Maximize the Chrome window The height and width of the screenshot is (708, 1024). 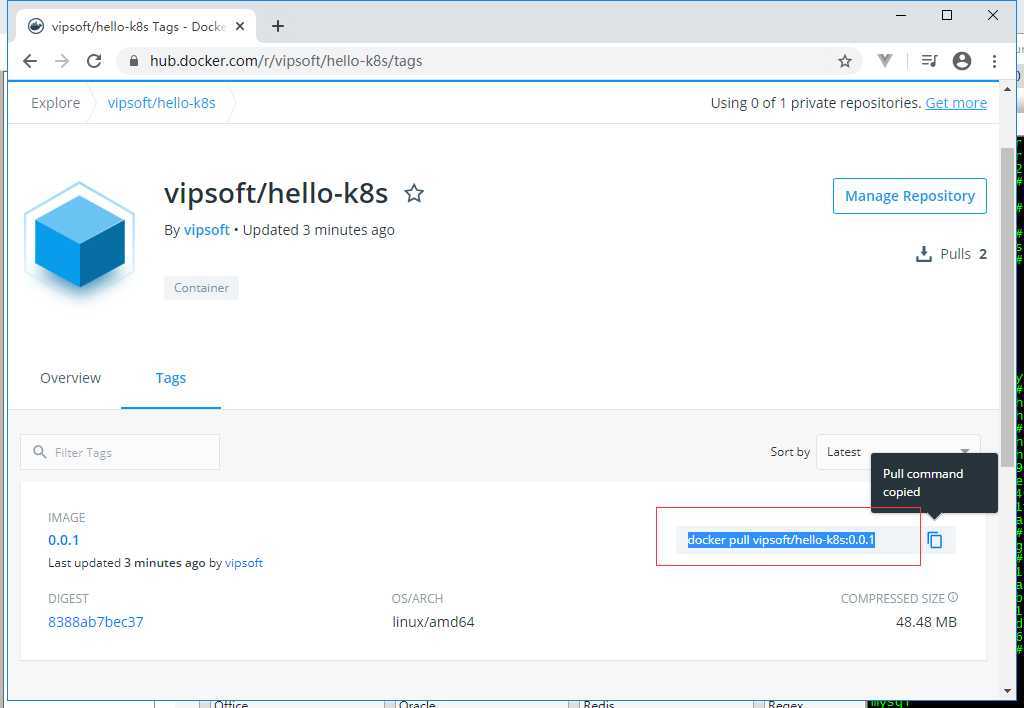click(947, 15)
